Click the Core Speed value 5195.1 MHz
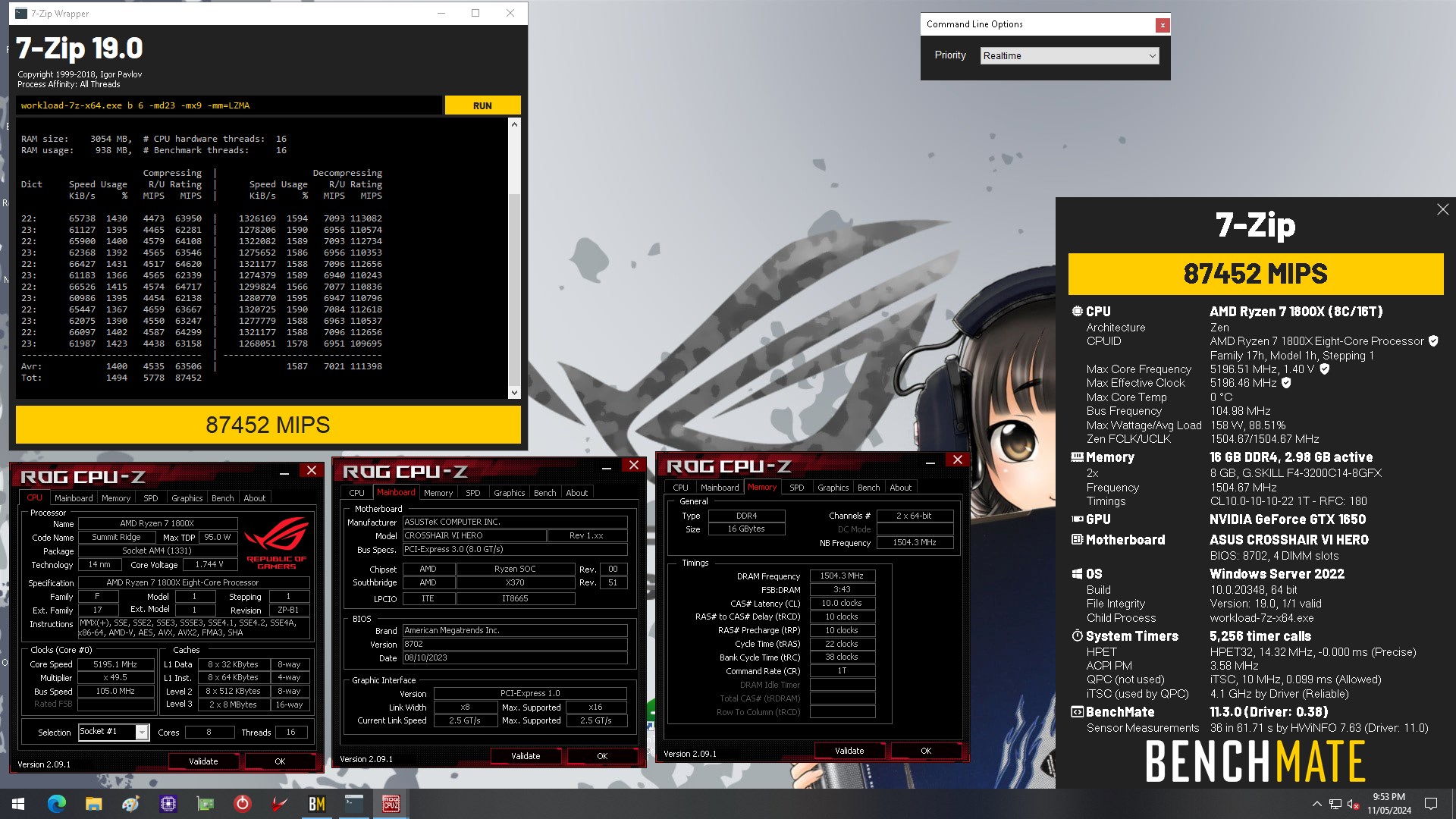 115,664
